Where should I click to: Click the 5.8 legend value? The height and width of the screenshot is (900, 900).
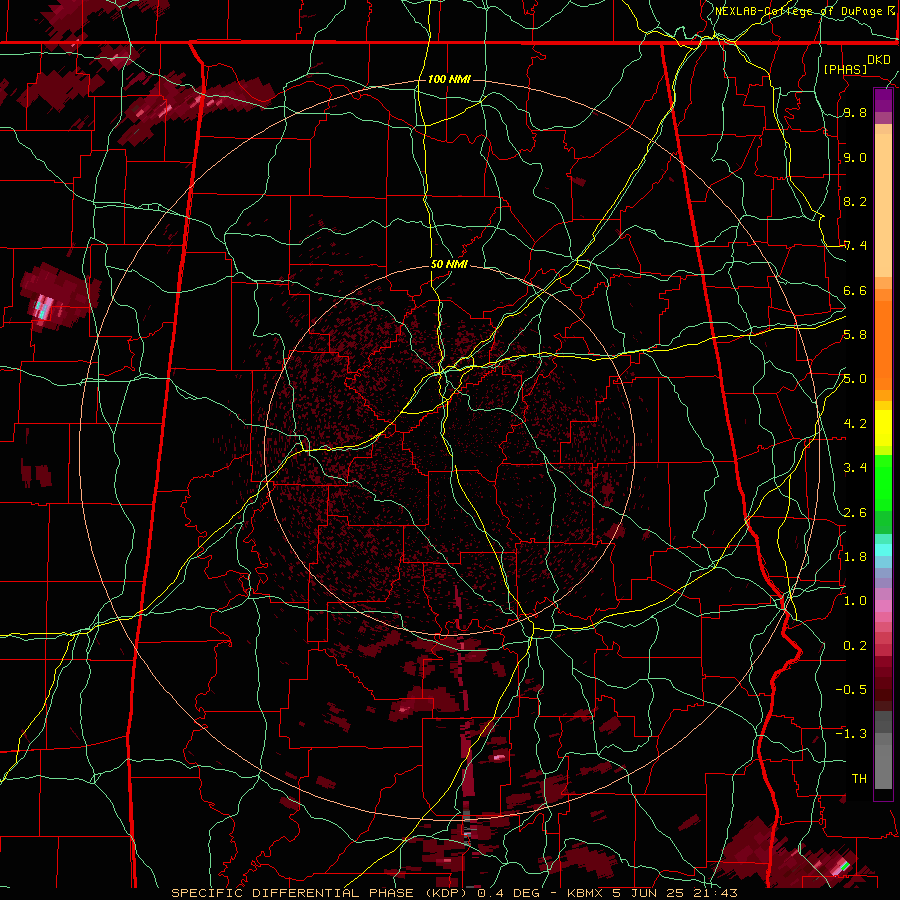(855, 335)
